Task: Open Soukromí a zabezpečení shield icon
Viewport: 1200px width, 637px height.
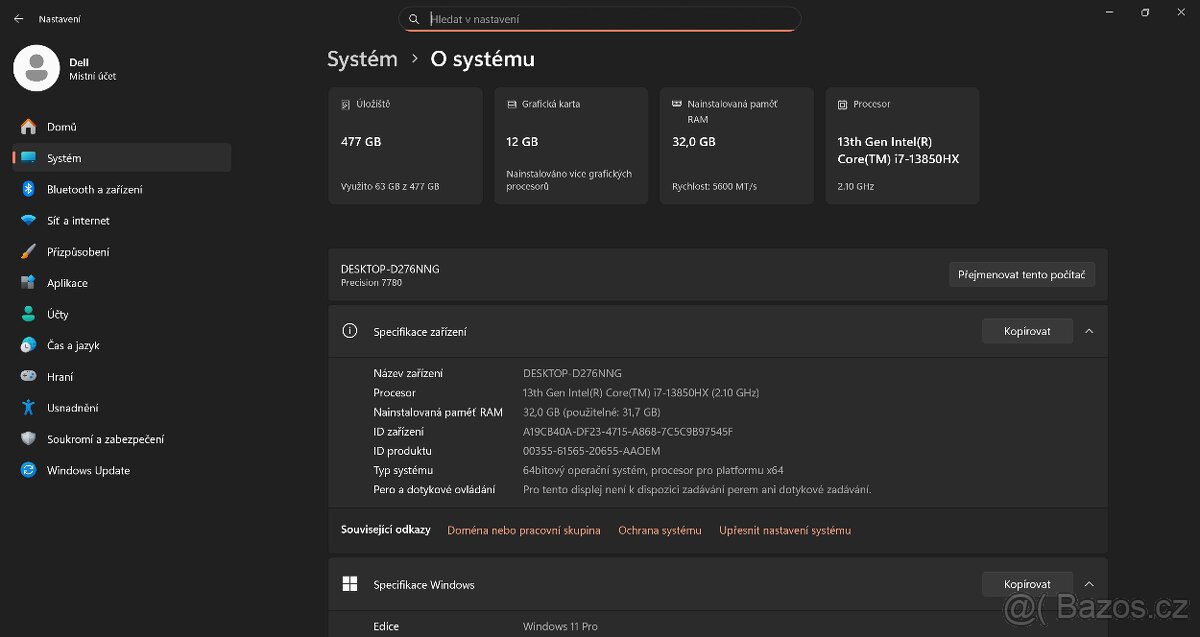Action: 28,438
